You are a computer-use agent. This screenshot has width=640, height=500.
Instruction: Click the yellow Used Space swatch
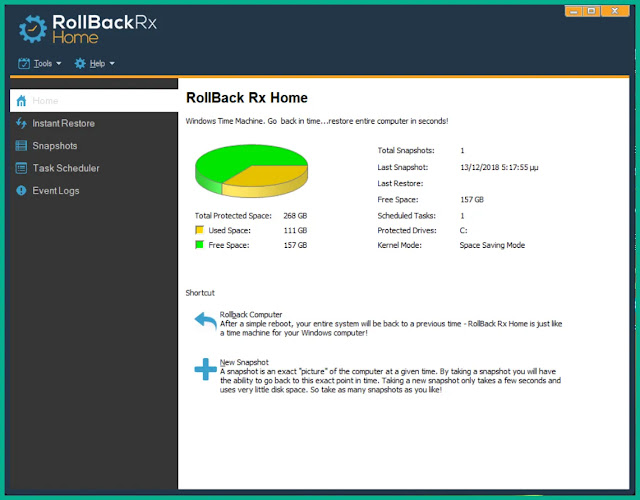(200, 230)
